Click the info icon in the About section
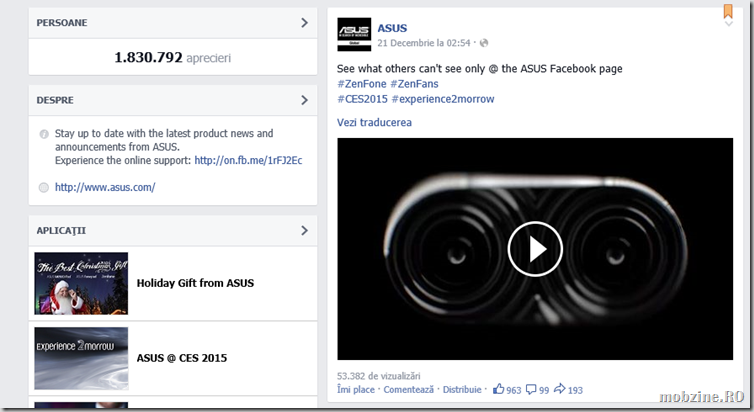Screen dimensions: 754x412 [44, 134]
